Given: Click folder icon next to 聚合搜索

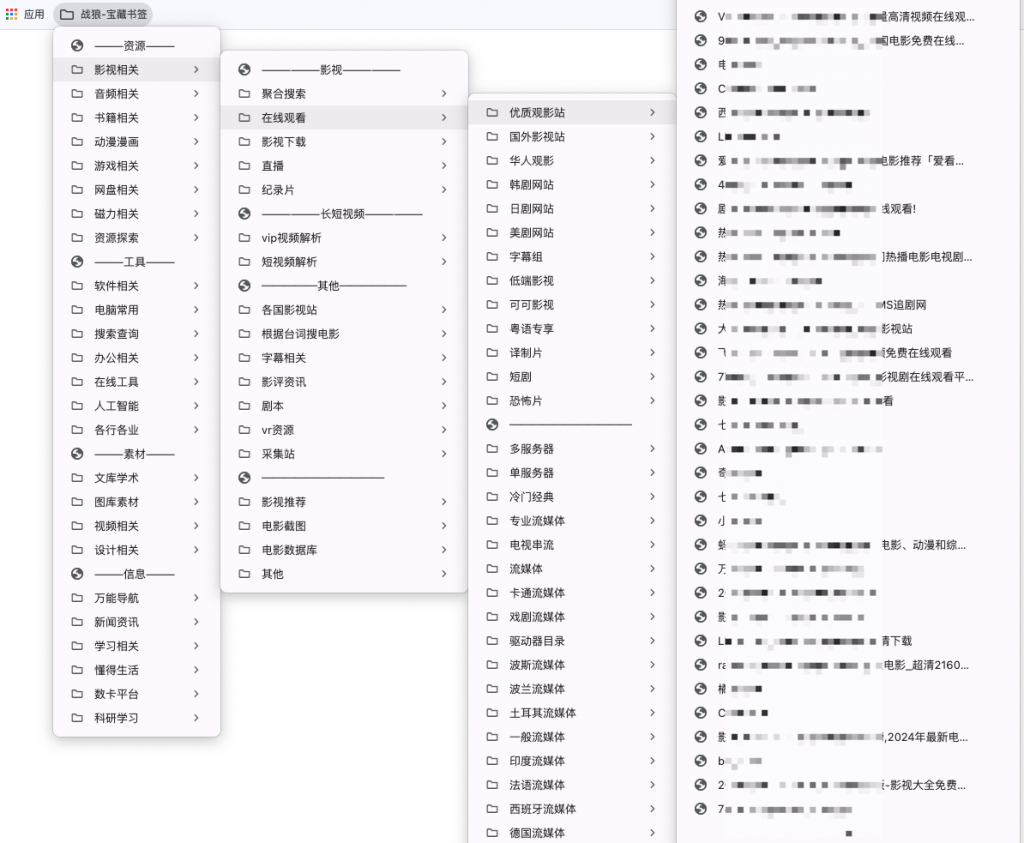Looking at the screenshot, I should pyautogui.click(x=244, y=94).
